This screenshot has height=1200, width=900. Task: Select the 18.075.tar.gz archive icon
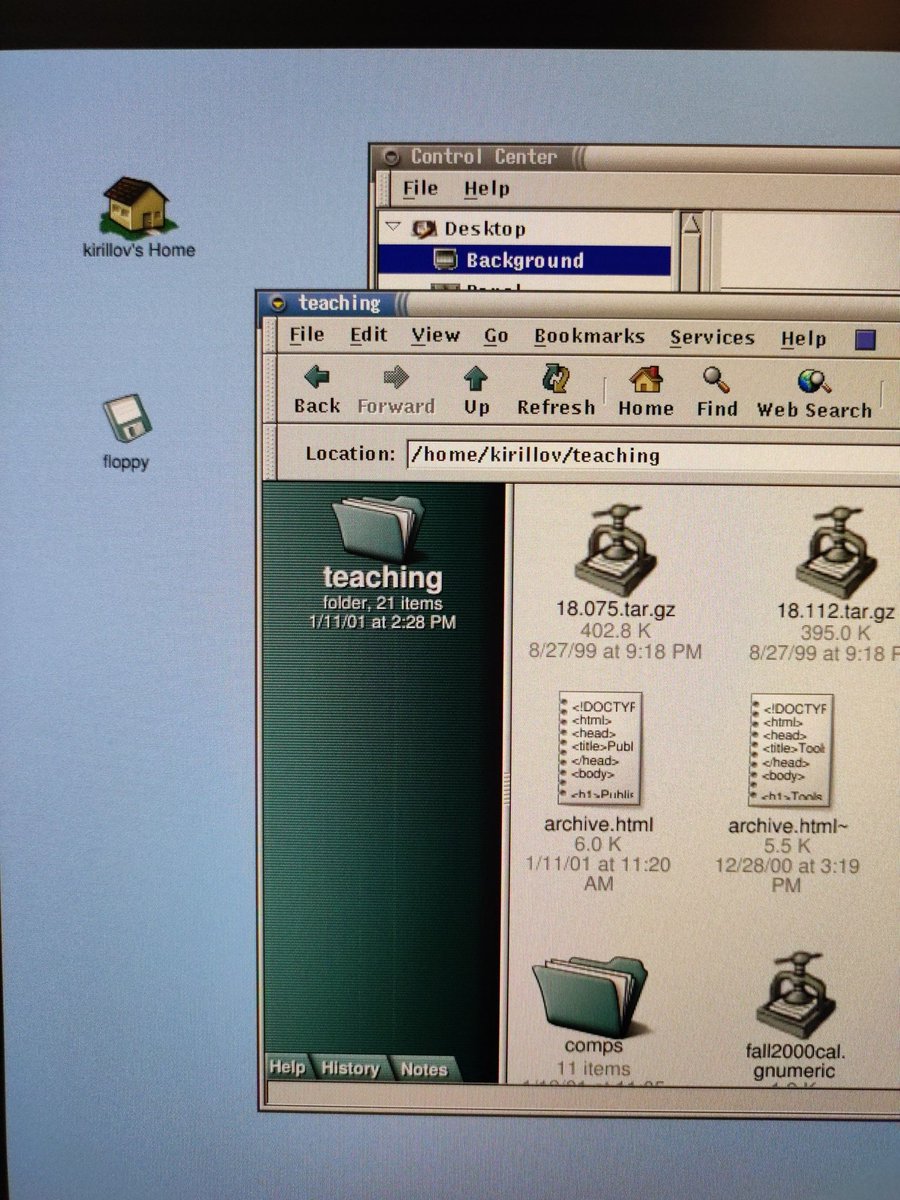pos(615,549)
